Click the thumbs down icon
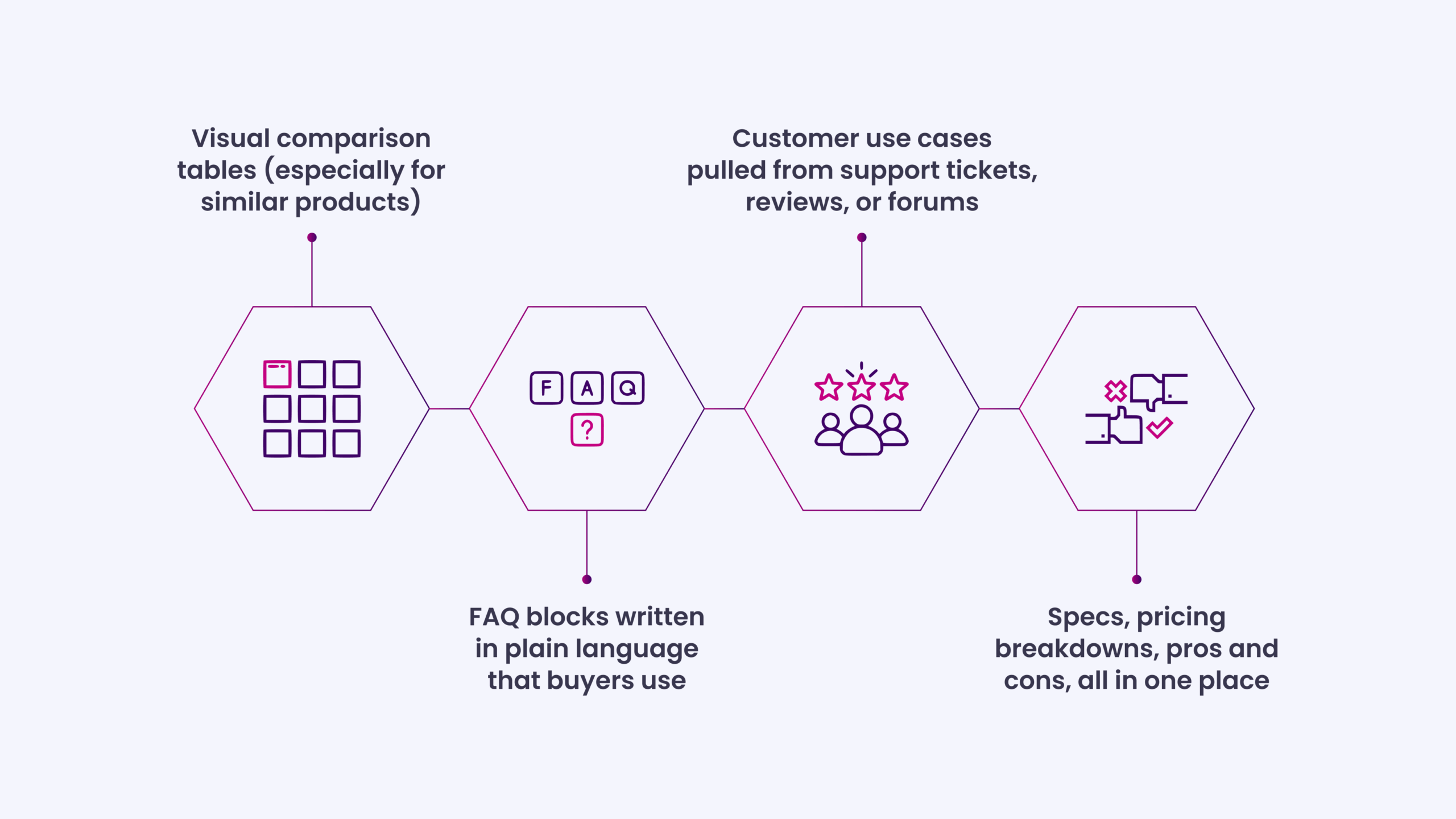1456x819 pixels. 1158,391
